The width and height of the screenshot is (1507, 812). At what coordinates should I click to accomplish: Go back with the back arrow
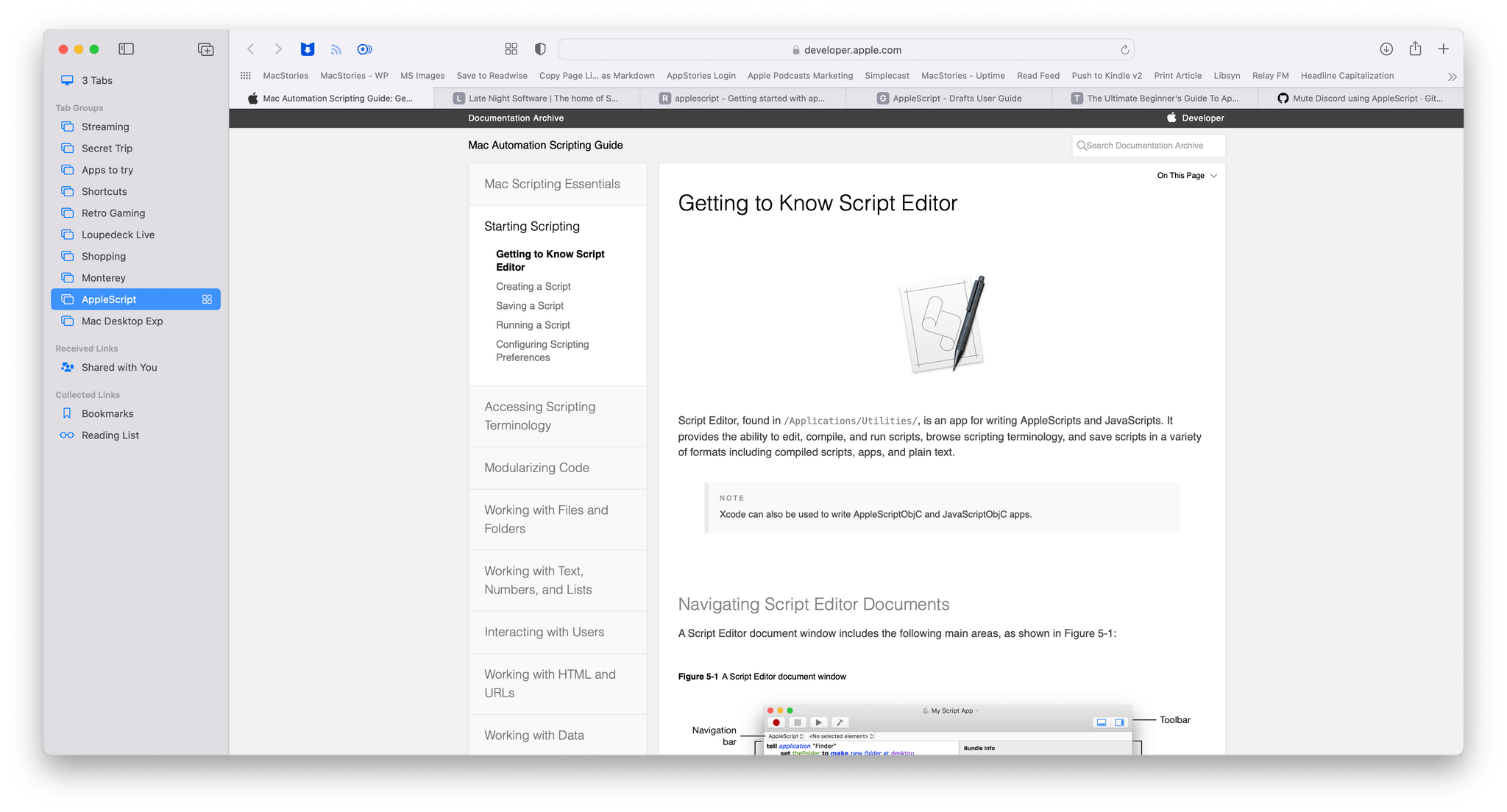251,49
